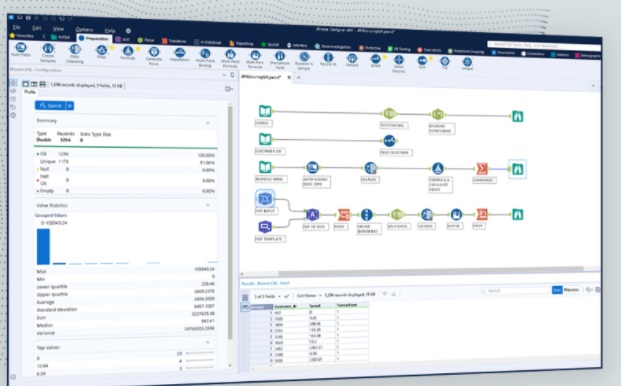The image size is (621, 386).
Task: Click the Field Selection node on canvas
Action: click(x=389, y=140)
